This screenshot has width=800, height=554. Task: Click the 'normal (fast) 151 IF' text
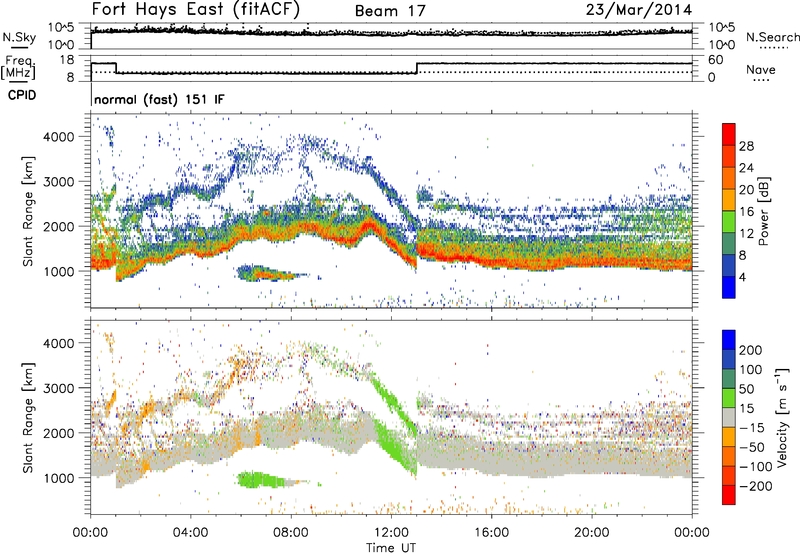pyautogui.click(x=159, y=99)
